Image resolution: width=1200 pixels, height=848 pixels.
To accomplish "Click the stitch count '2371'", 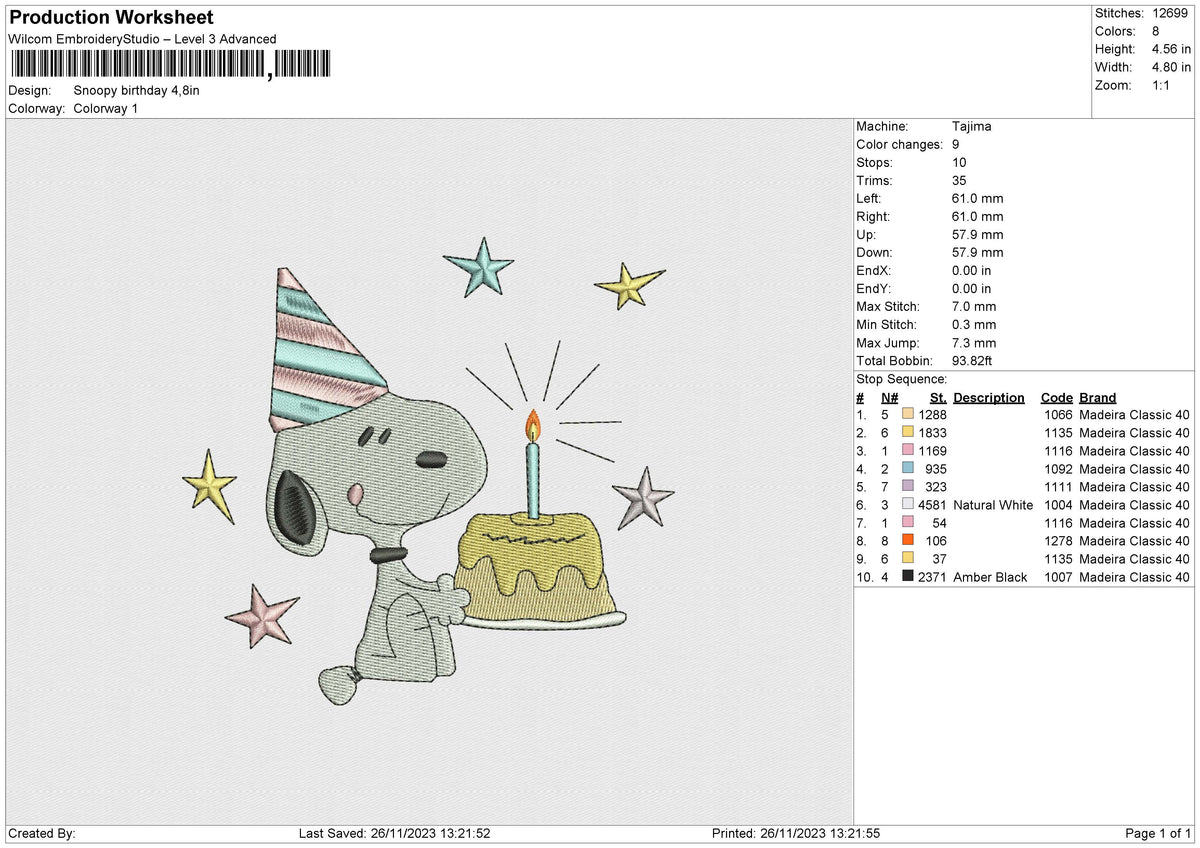I will [x=932, y=577].
